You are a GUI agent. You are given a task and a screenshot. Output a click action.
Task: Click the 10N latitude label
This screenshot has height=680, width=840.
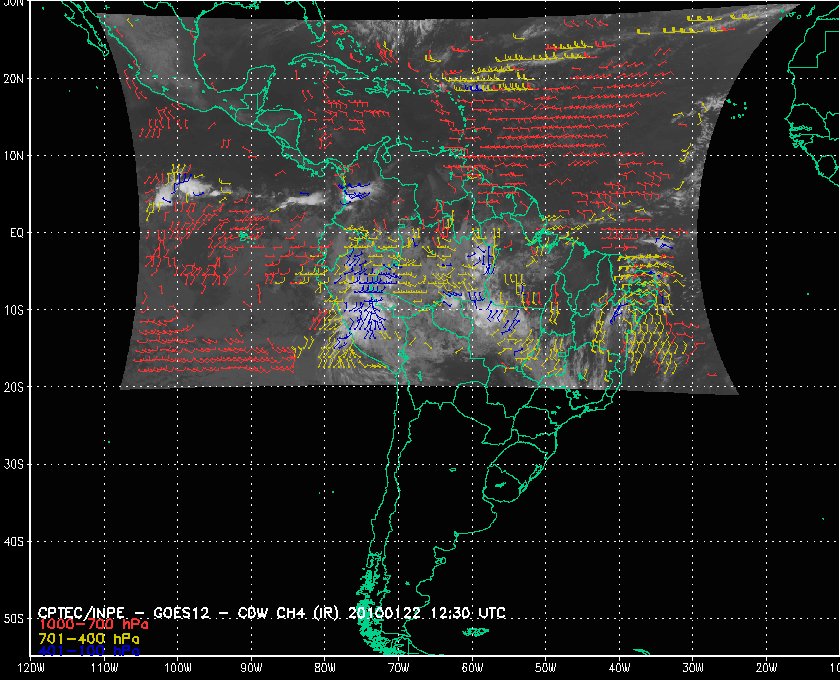pyautogui.click(x=13, y=156)
